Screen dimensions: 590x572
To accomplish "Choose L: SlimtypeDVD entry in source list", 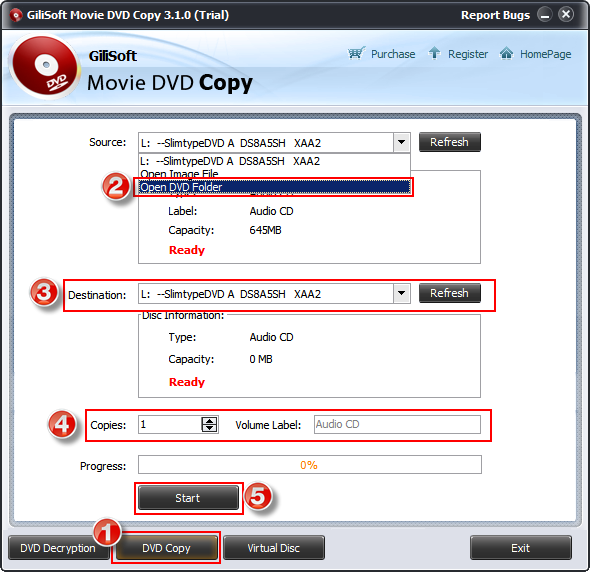I will click(274, 161).
